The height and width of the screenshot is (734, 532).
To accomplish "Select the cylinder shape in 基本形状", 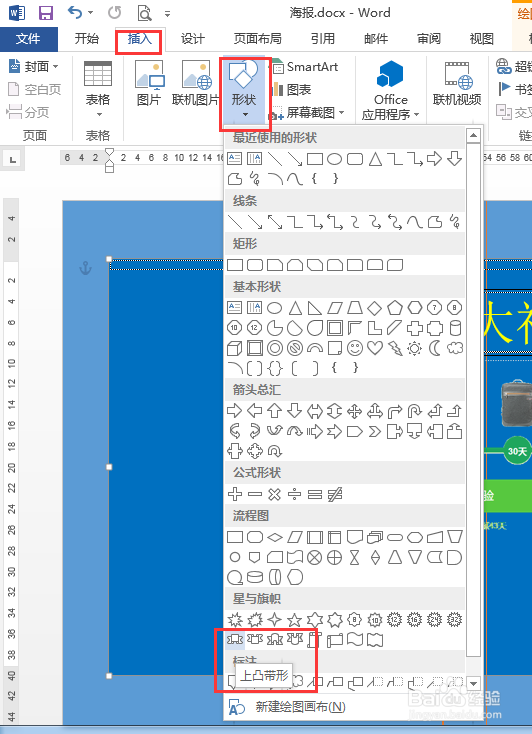I will click(x=455, y=328).
